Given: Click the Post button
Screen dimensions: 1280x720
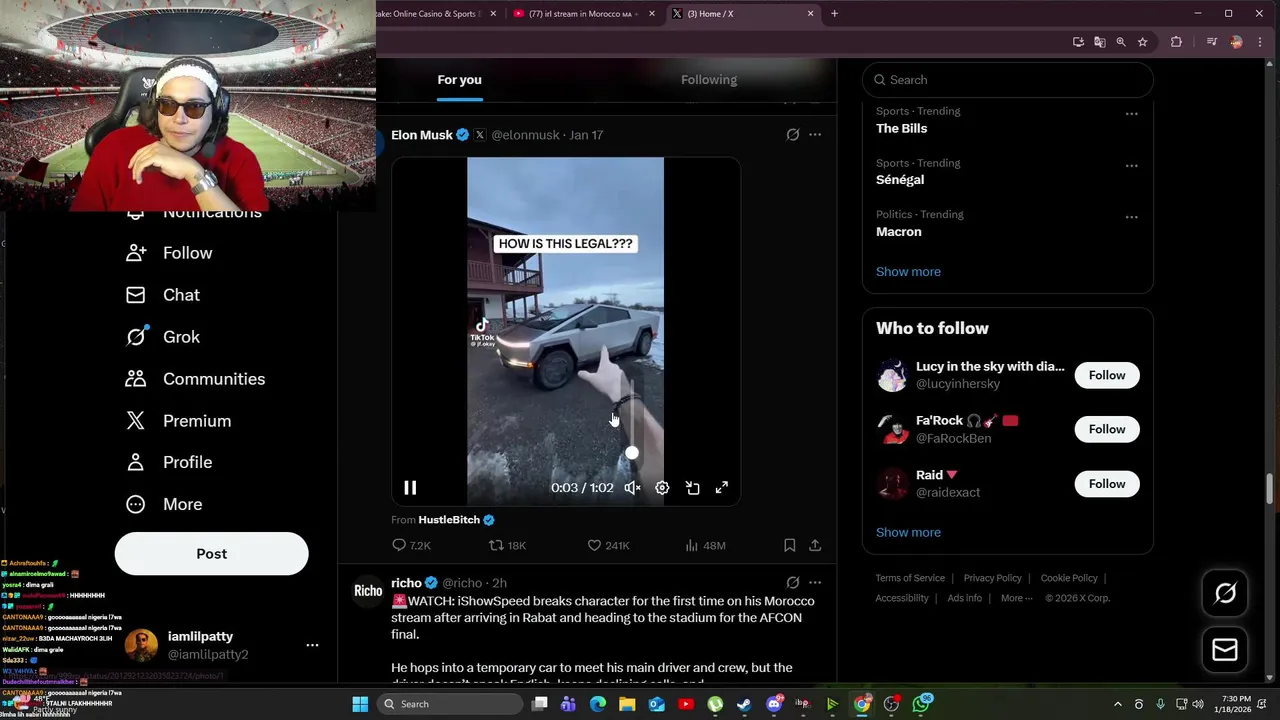Looking at the screenshot, I should tap(211, 554).
